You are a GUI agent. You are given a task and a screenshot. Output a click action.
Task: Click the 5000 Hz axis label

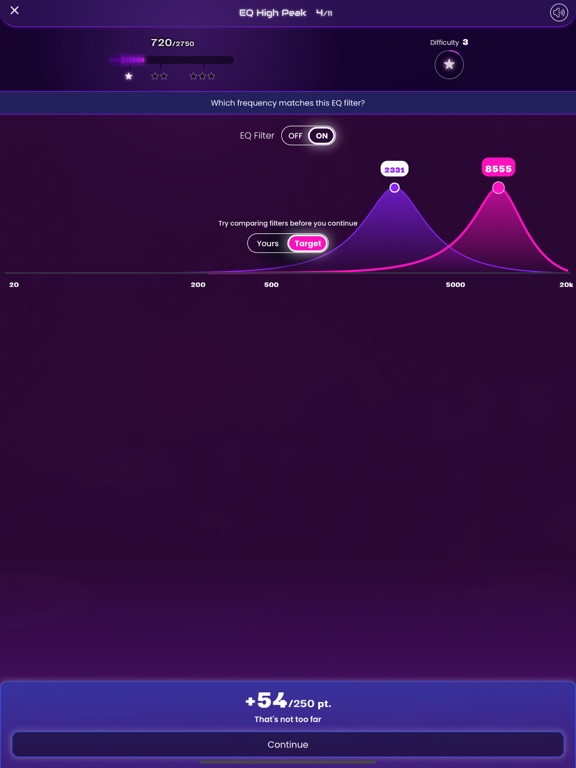point(456,285)
